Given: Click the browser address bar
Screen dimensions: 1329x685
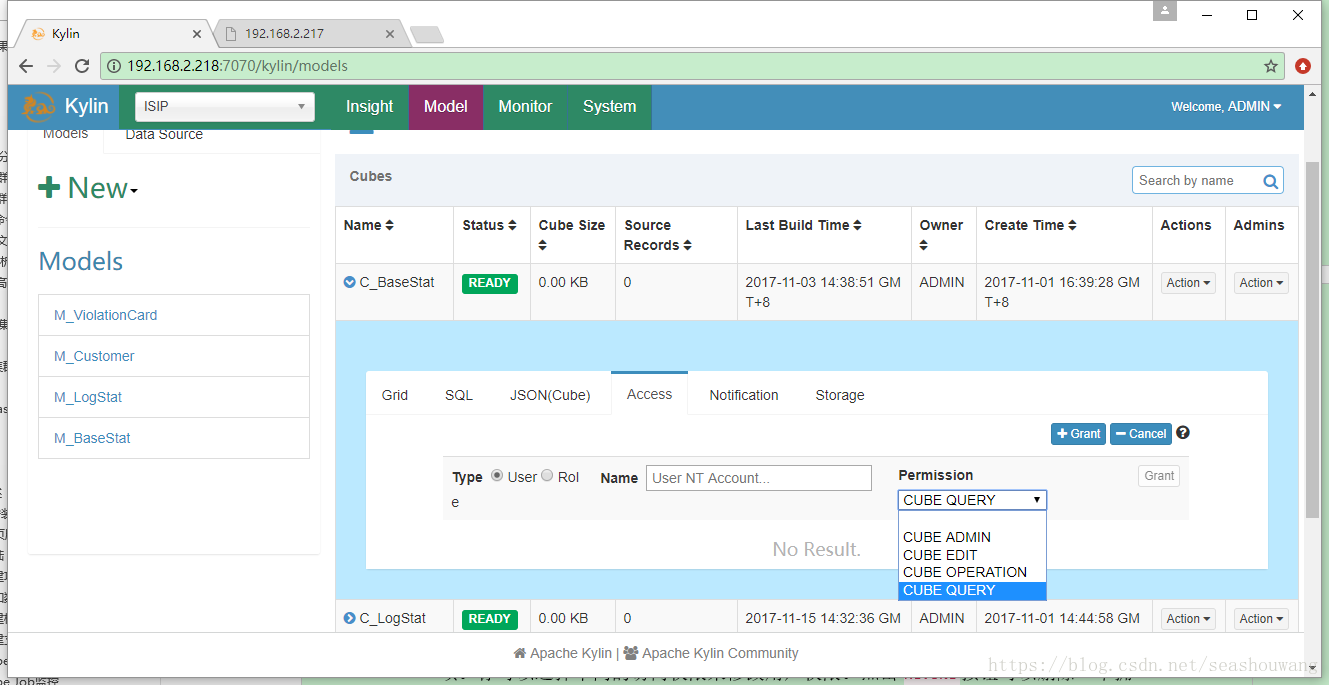Looking at the screenshot, I should click(x=690, y=66).
